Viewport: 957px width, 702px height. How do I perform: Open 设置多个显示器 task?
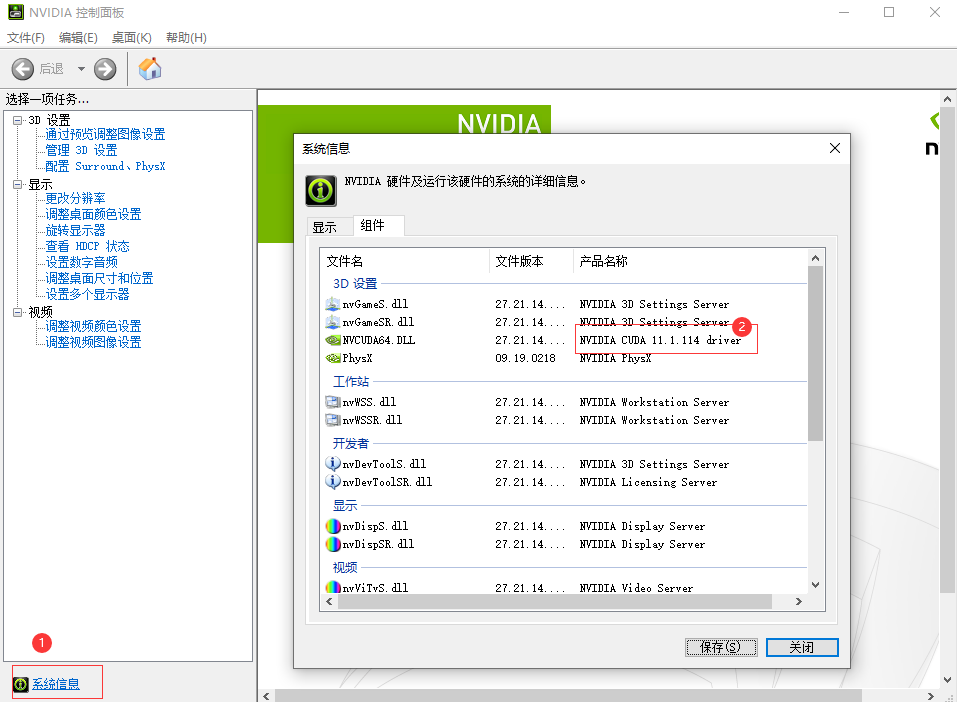(x=87, y=294)
